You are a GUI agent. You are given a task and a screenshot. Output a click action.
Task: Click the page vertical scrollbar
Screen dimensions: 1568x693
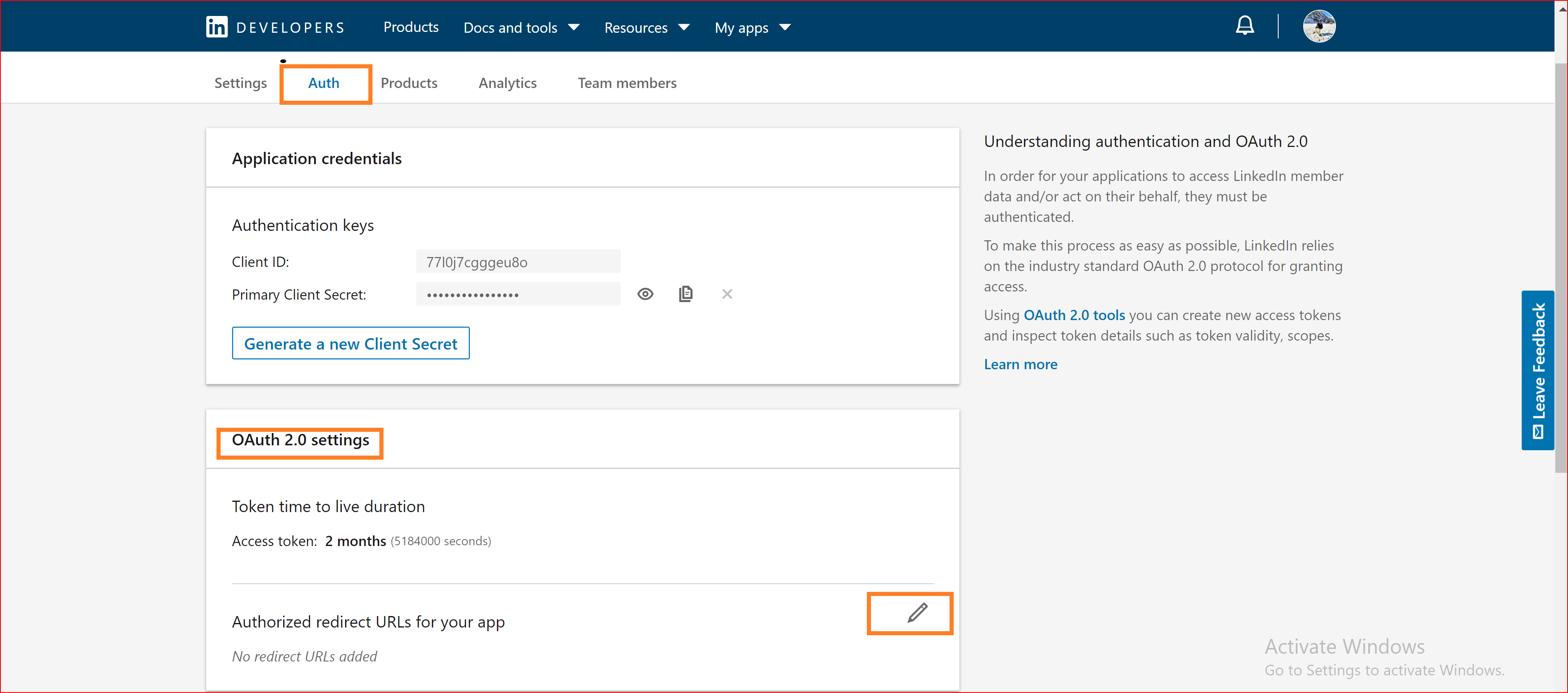click(x=1561, y=268)
